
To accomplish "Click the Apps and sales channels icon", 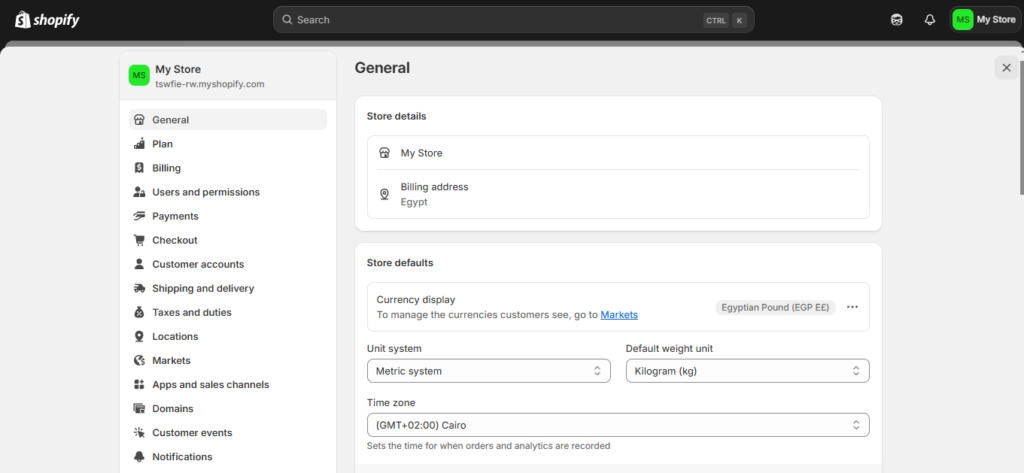I will pos(139,385).
